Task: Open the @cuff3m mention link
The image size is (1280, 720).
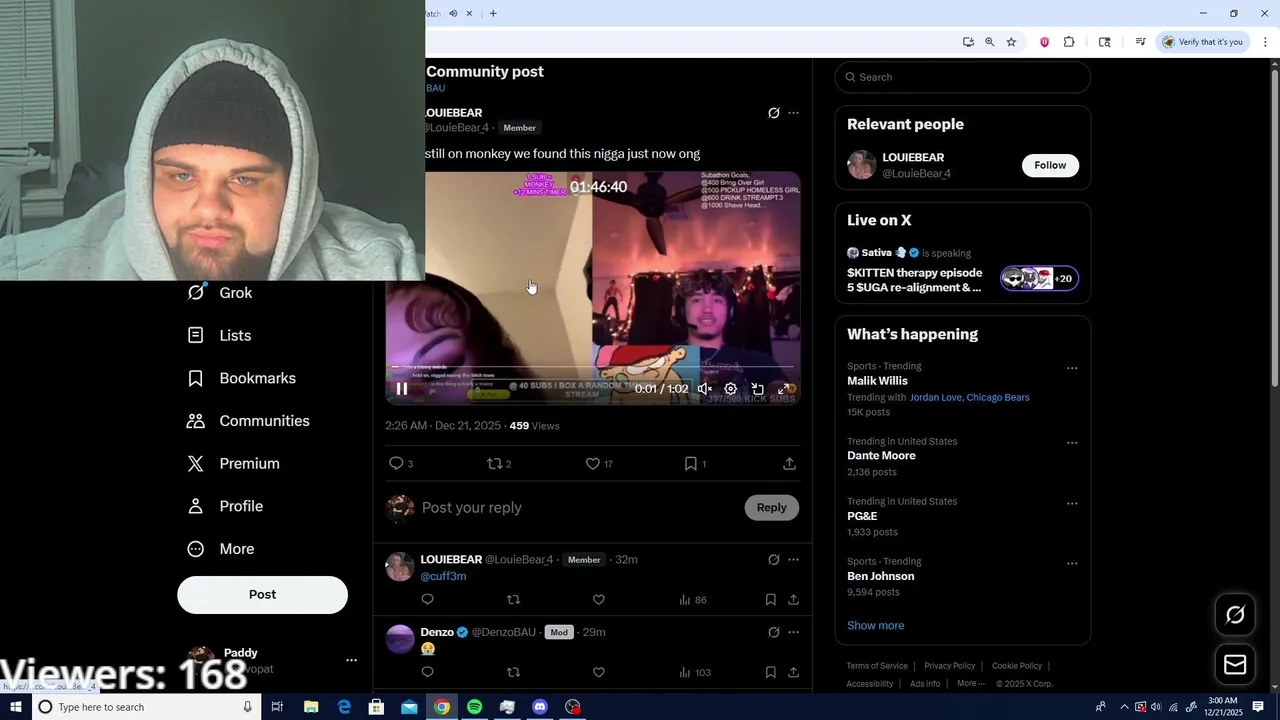Action: (443, 576)
